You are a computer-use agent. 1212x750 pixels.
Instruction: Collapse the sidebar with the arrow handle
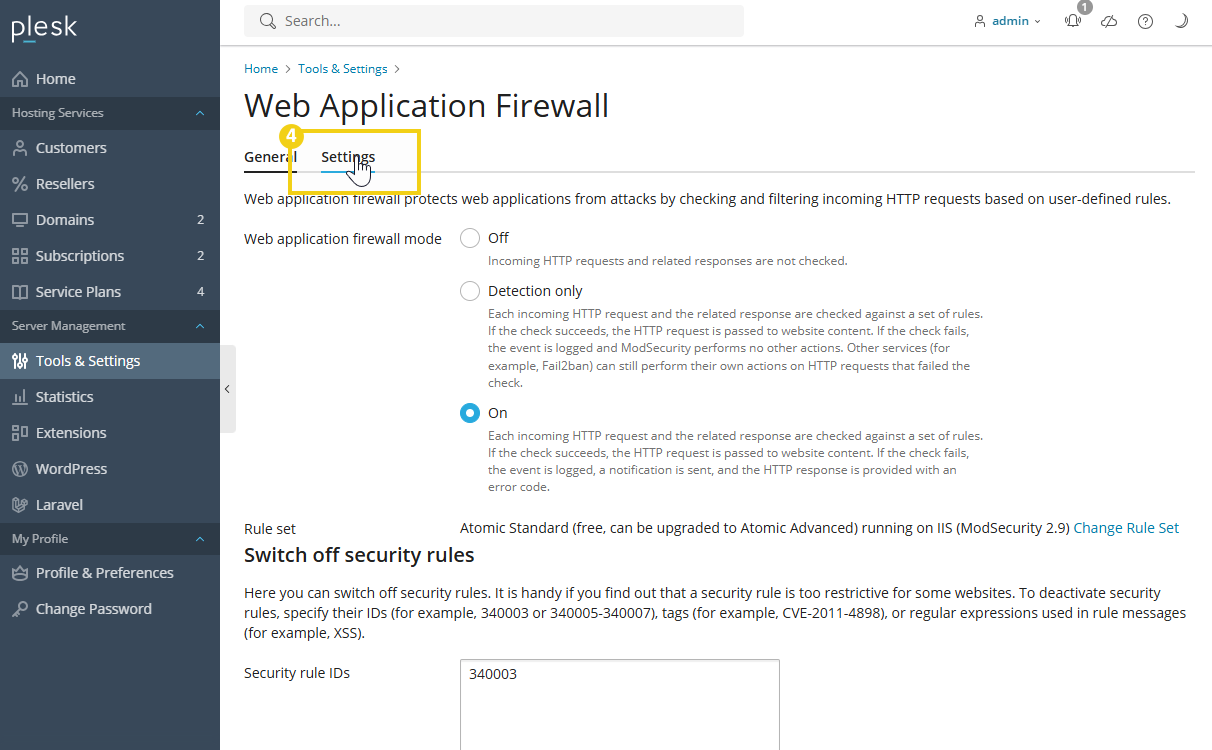coord(227,389)
